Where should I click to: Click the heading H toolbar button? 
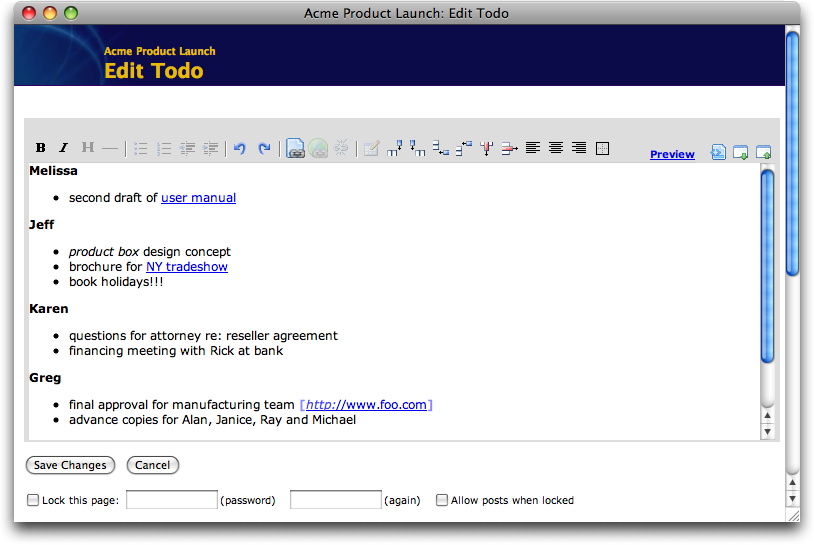[x=87, y=148]
